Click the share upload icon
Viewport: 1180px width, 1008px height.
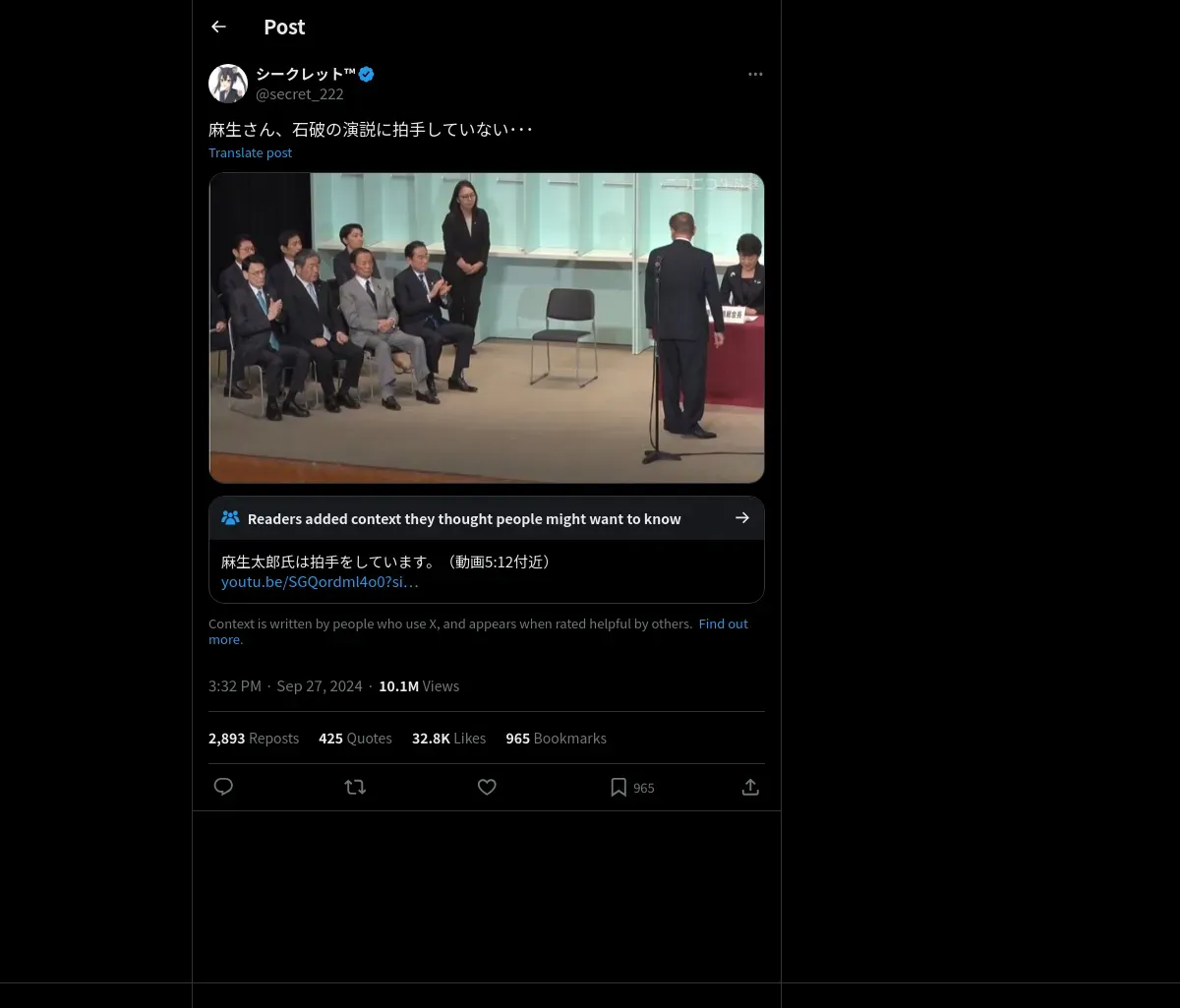(750, 787)
